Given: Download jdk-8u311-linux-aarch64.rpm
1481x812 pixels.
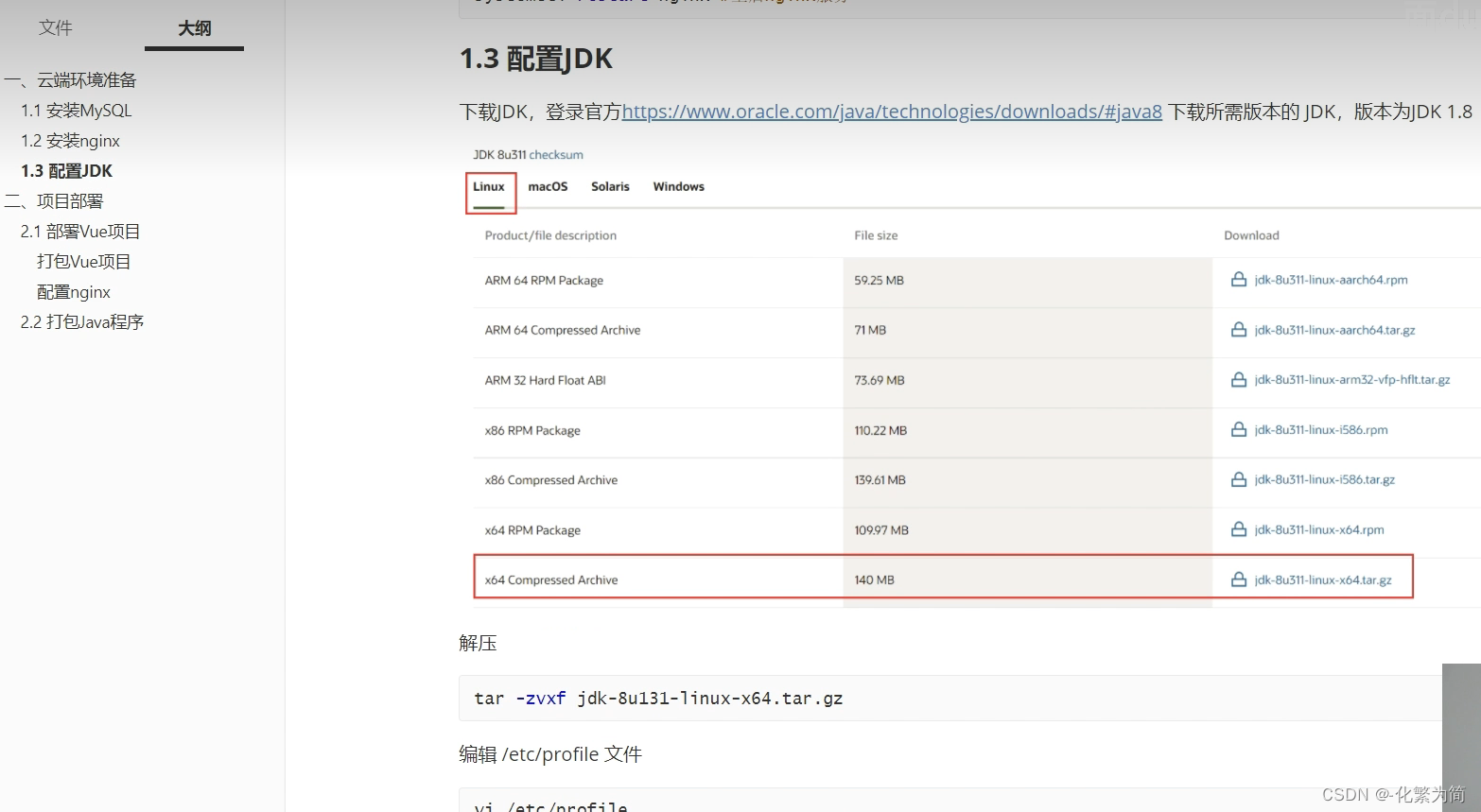Looking at the screenshot, I should 1331,280.
